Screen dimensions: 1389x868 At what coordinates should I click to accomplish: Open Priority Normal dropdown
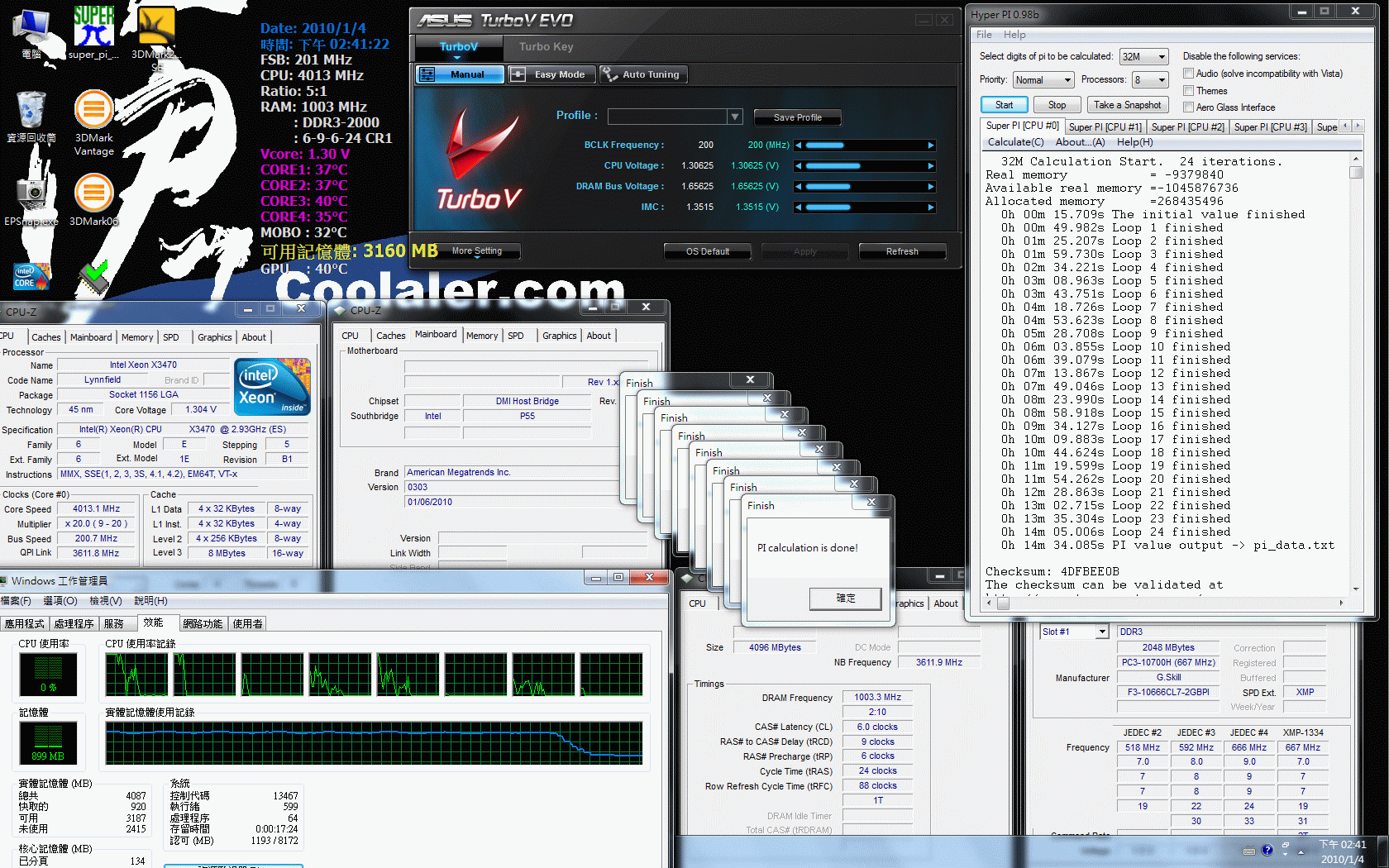[1043, 80]
